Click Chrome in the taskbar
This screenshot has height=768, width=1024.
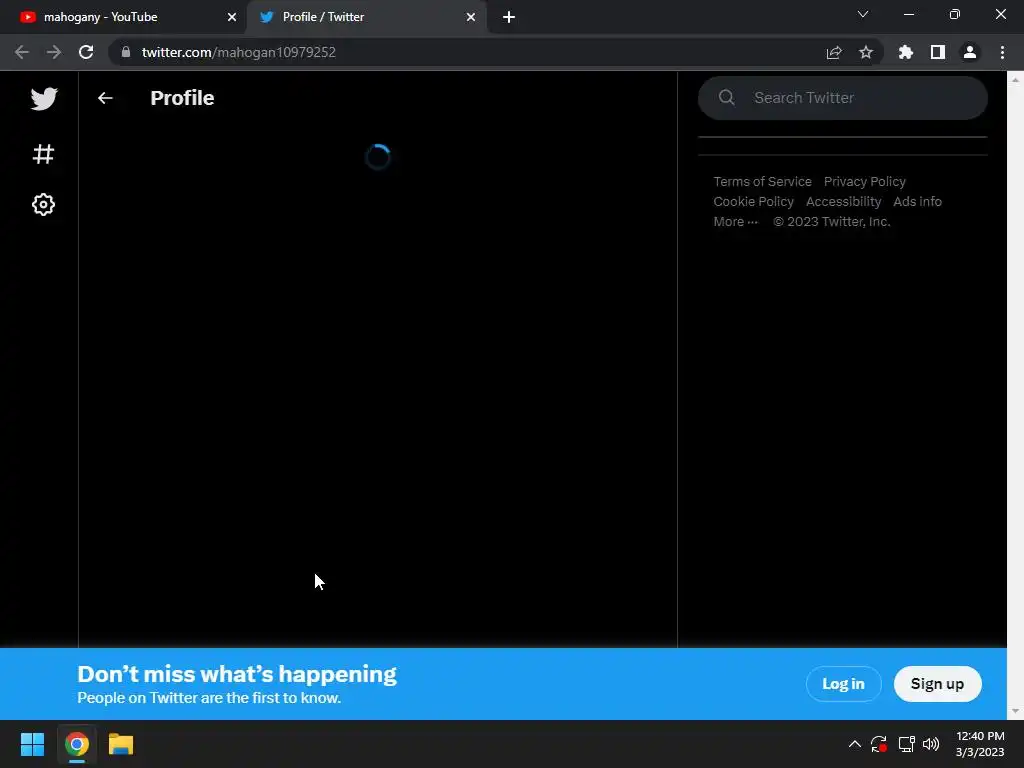(76, 744)
